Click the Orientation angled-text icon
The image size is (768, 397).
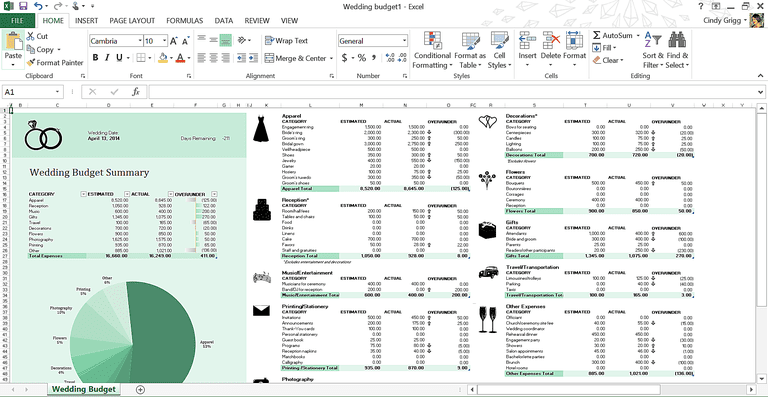point(242,40)
